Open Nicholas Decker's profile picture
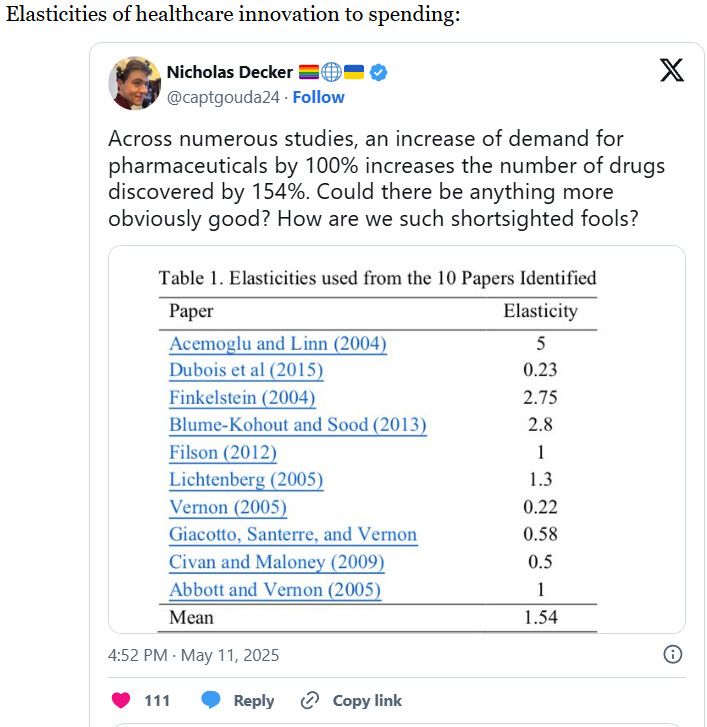 (x=134, y=83)
